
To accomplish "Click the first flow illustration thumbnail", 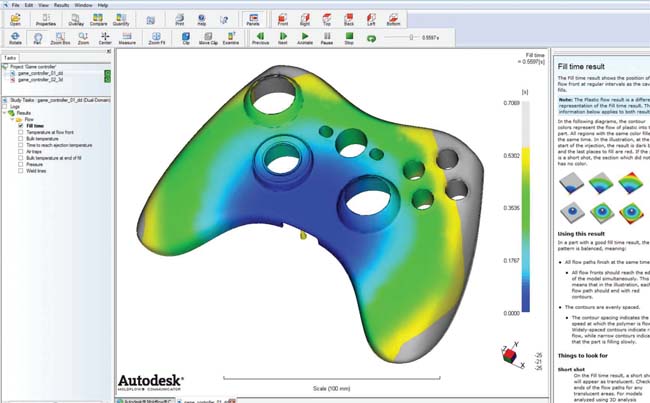I will (x=572, y=183).
